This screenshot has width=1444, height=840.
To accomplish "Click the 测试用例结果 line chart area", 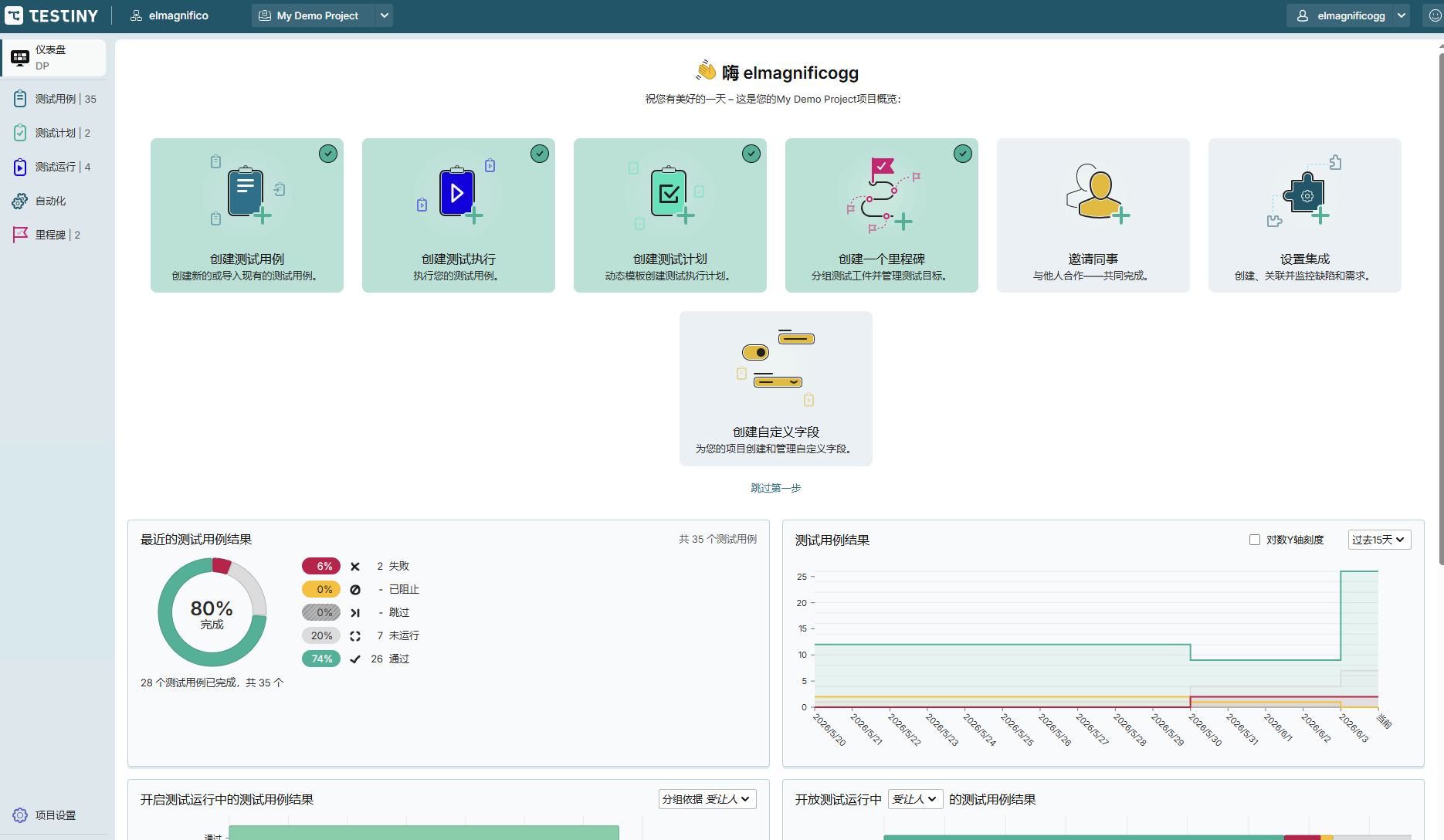I will [x=1097, y=639].
